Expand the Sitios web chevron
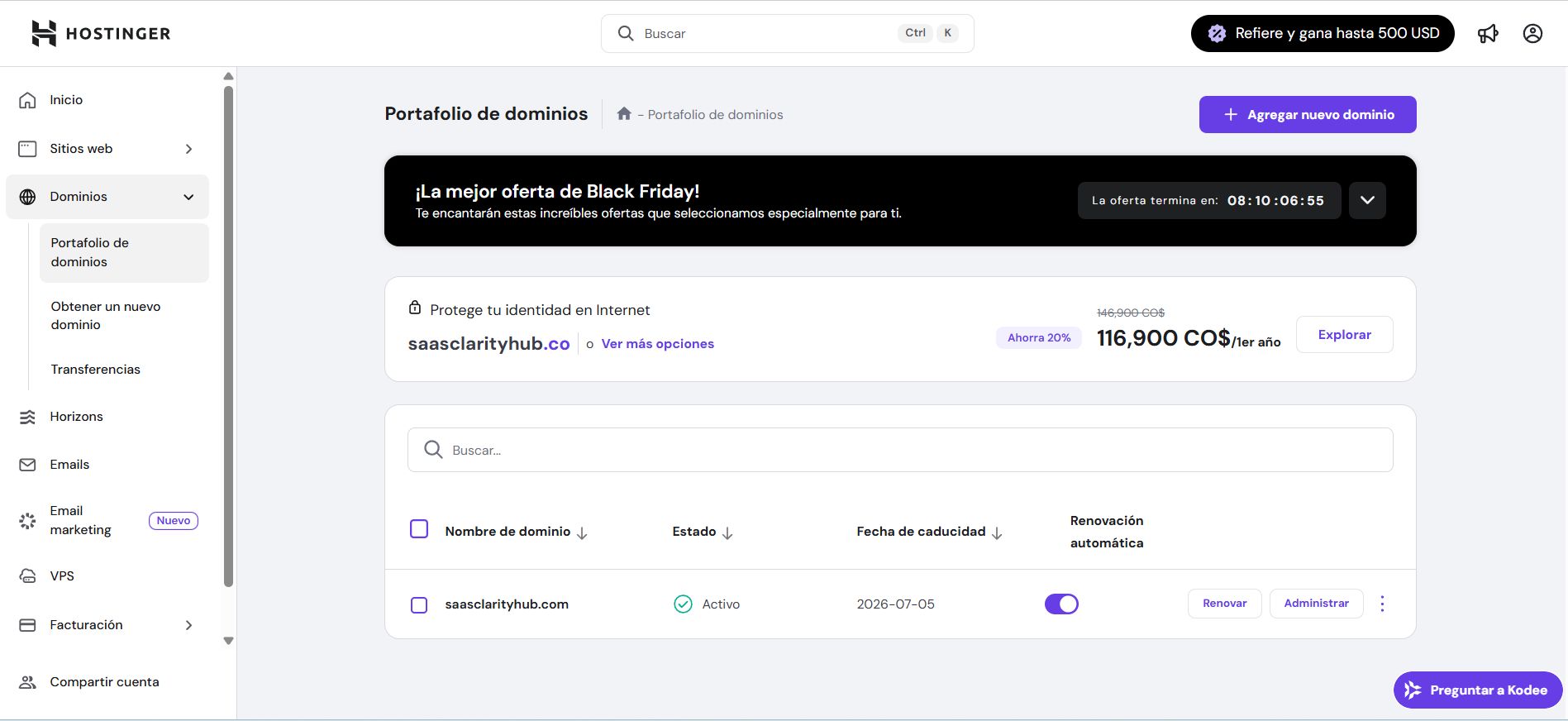The width and height of the screenshot is (1568, 721). pyautogui.click(x=188, y=149)
